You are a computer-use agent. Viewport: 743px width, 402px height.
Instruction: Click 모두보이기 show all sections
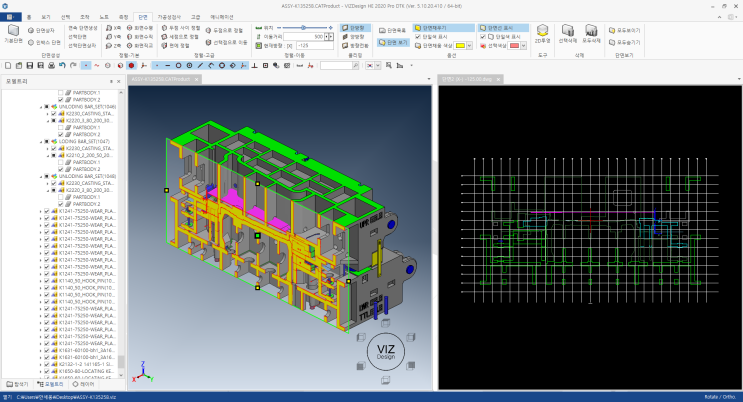click(x=625, y=30)
